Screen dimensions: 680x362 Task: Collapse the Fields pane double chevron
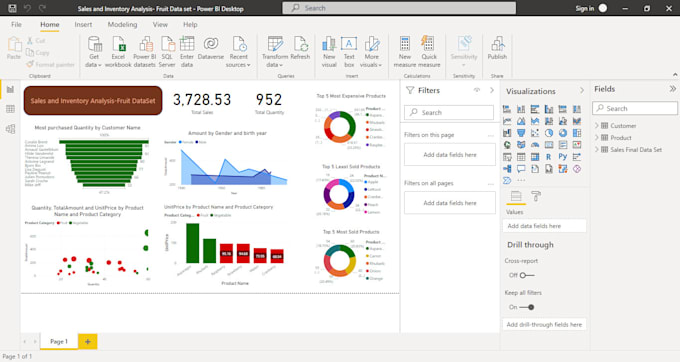(673, 89)
